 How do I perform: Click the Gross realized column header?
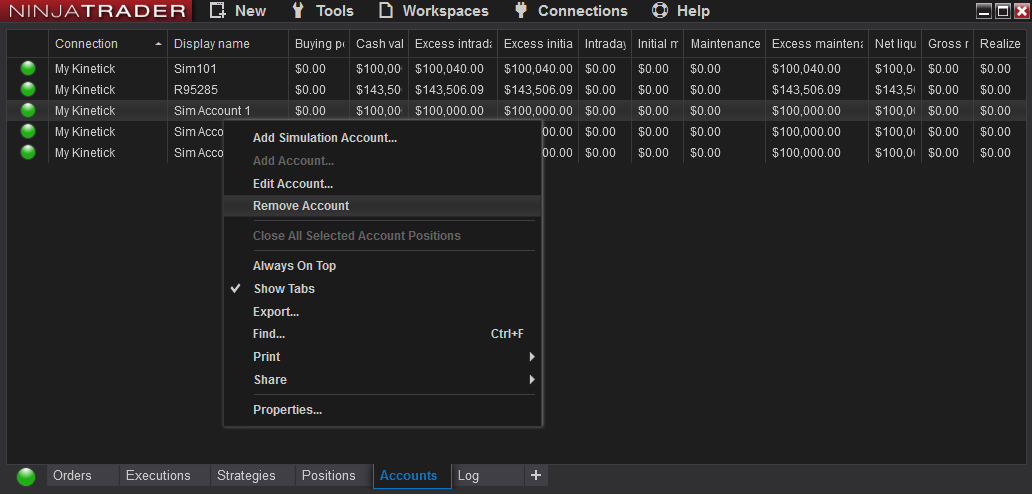coord(947,43)
